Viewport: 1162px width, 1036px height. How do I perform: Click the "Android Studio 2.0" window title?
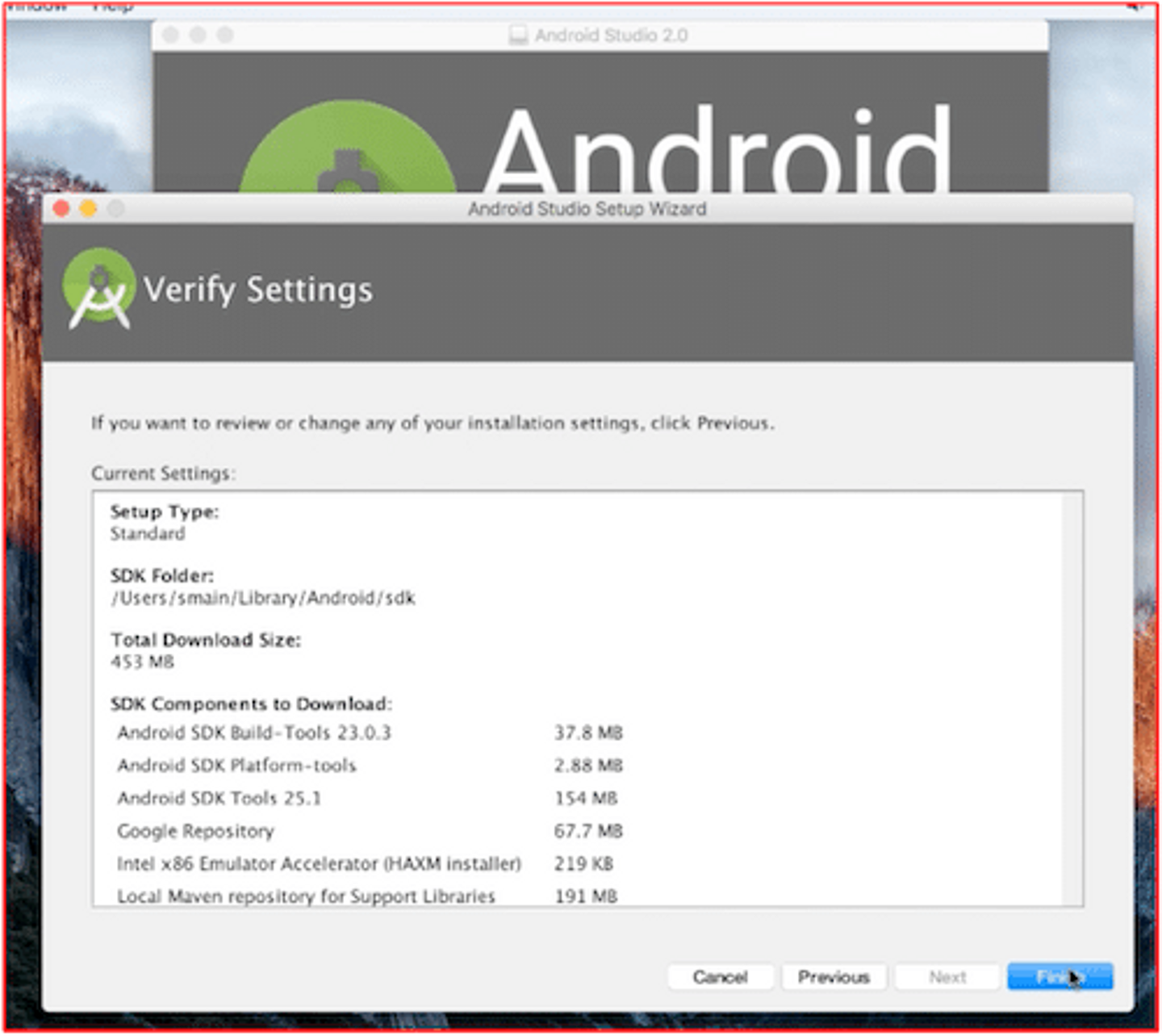click(x=611, y=36)
